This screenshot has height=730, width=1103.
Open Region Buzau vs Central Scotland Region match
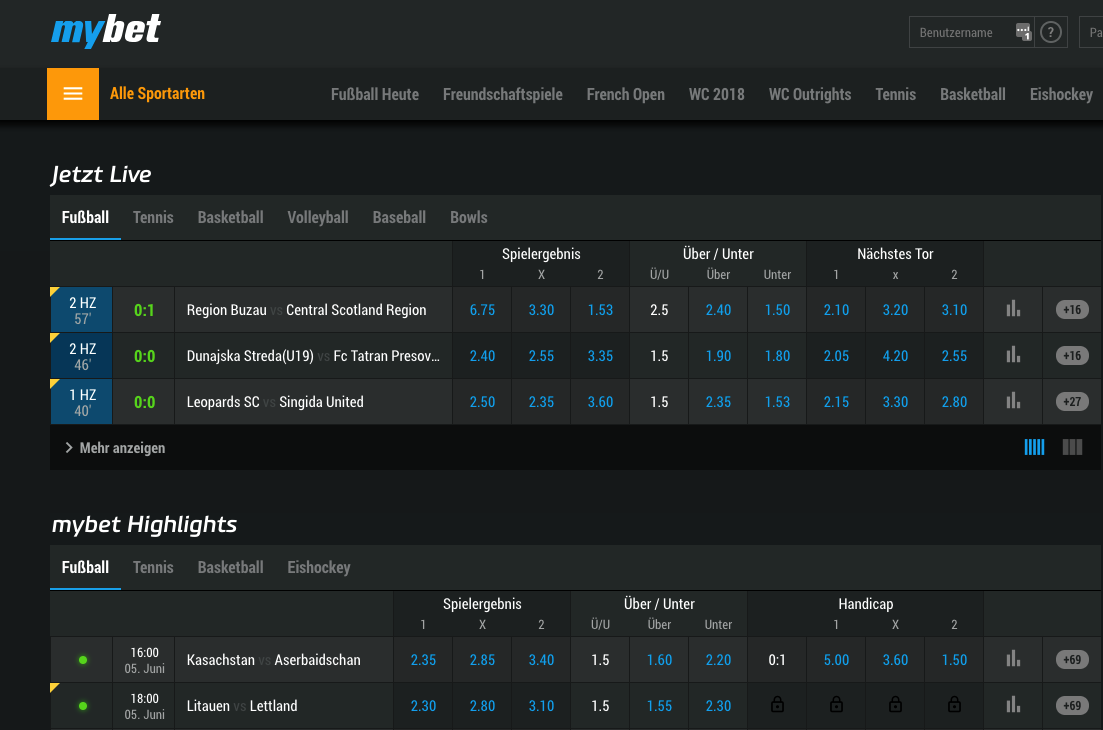(306, 309)
